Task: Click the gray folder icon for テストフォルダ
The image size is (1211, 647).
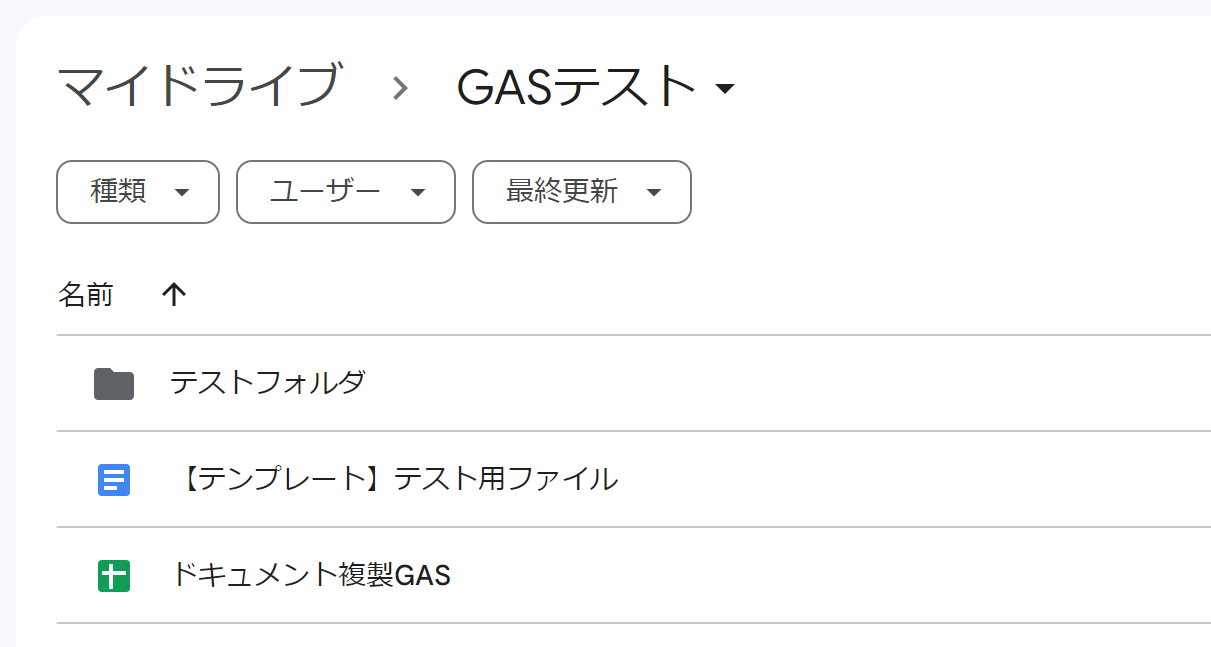Action: point(114,384)
